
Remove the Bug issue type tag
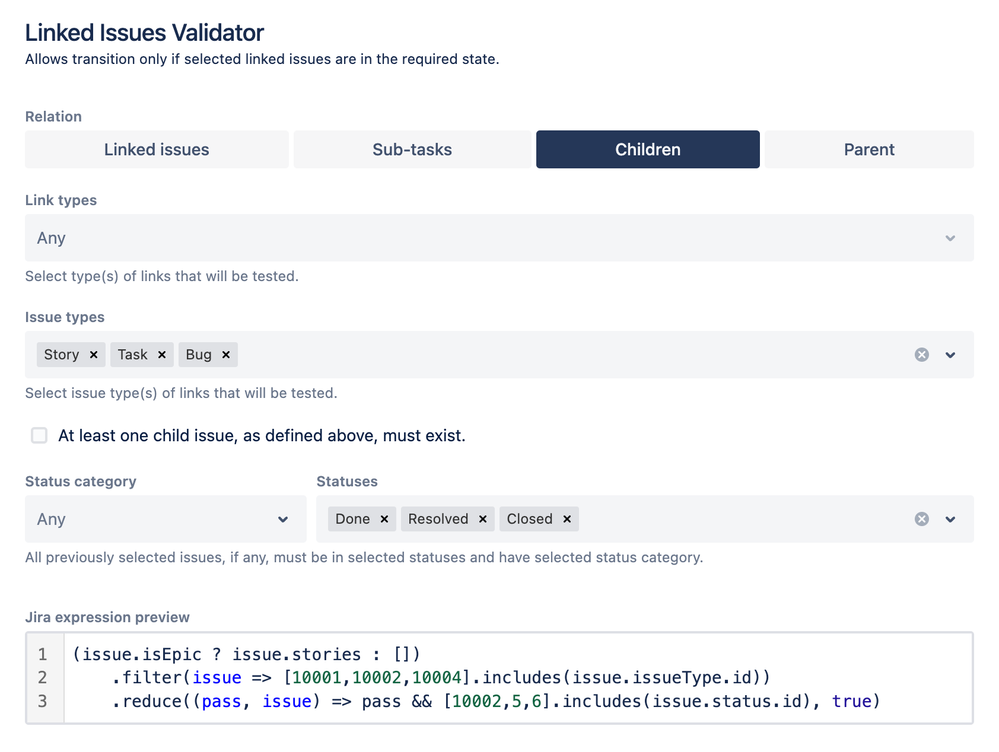coord(226,355)
